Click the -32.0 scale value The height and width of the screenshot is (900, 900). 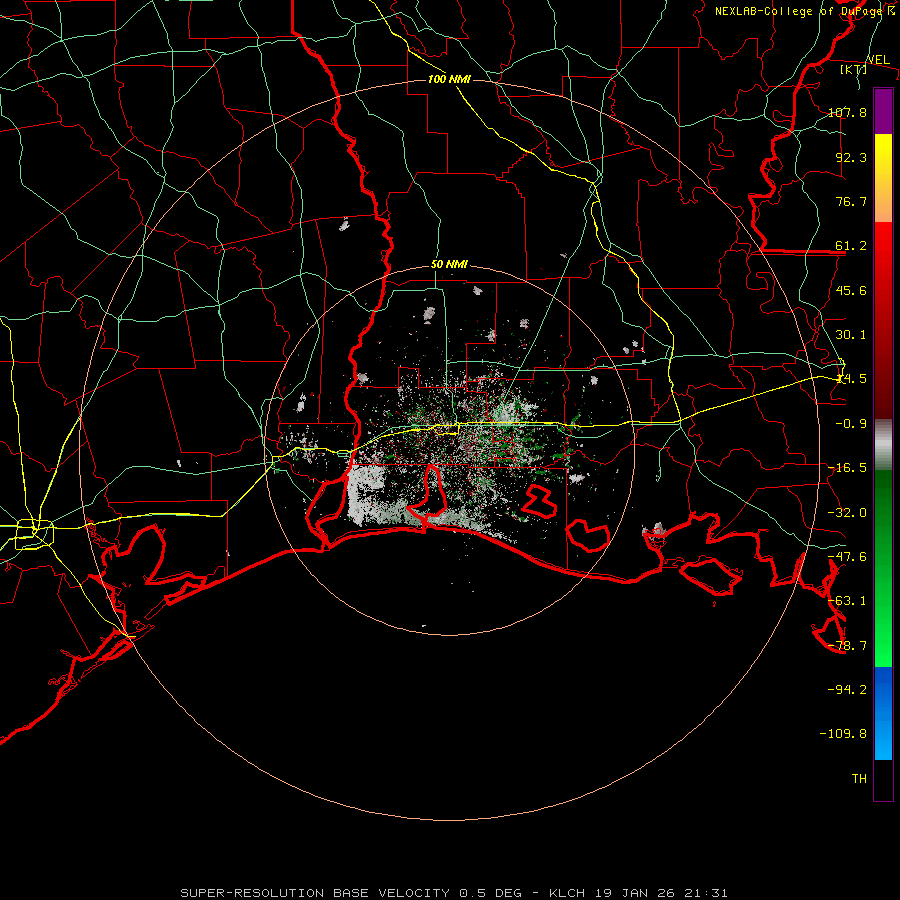[847, 513]
